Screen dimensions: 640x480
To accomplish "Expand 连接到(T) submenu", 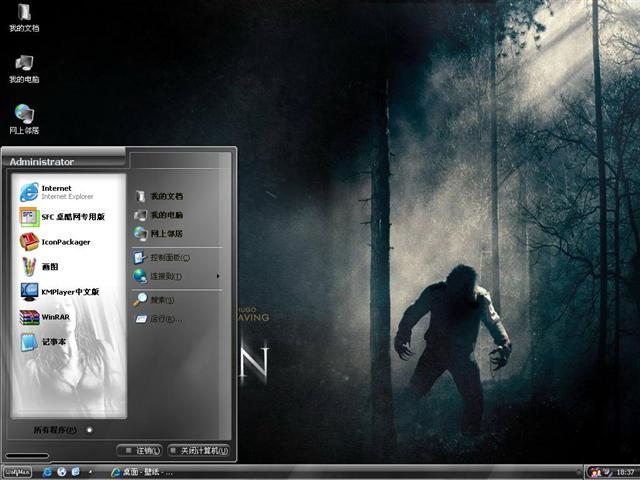I will pyautogui.click(x=176, y=276).
